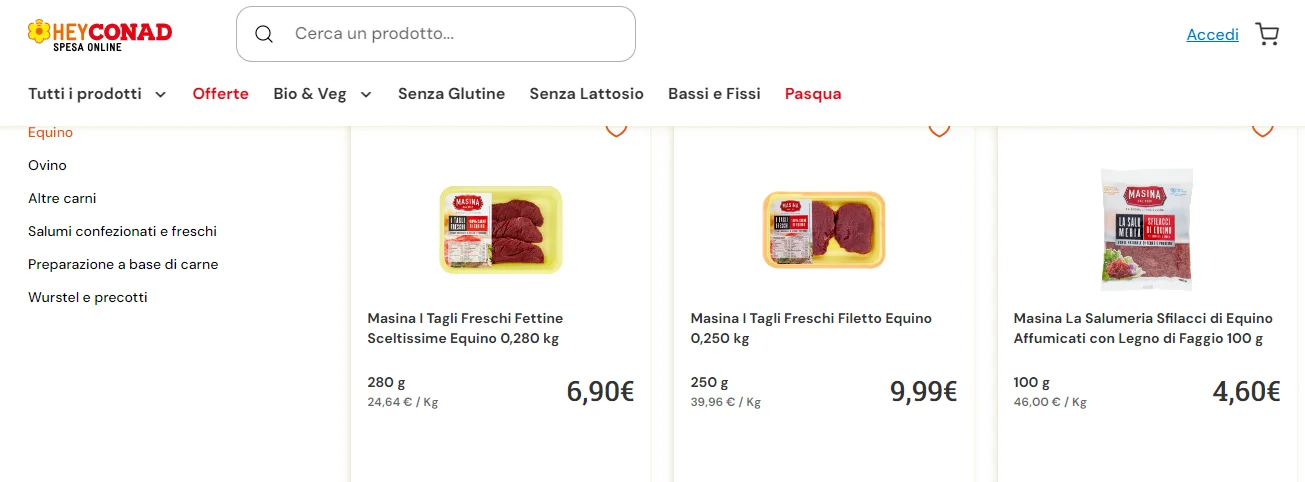Image resolution: width=1305 pixels, height=482 pixels.
Task: Heart the Sfilacci di Equino product
Action: tap(1263, 130)
